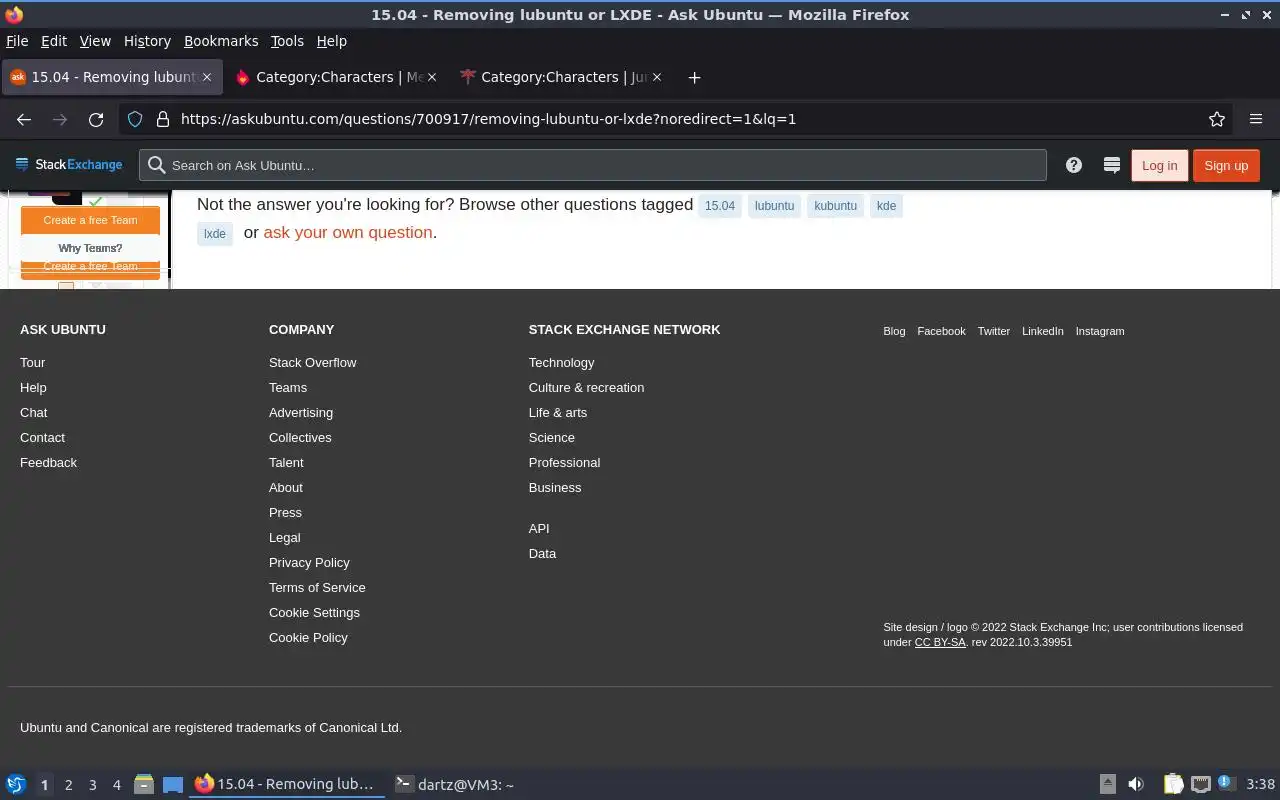Screen dimensions: 1280x800
Task: Open the Privacy Policy link
Action: point(309,562)
